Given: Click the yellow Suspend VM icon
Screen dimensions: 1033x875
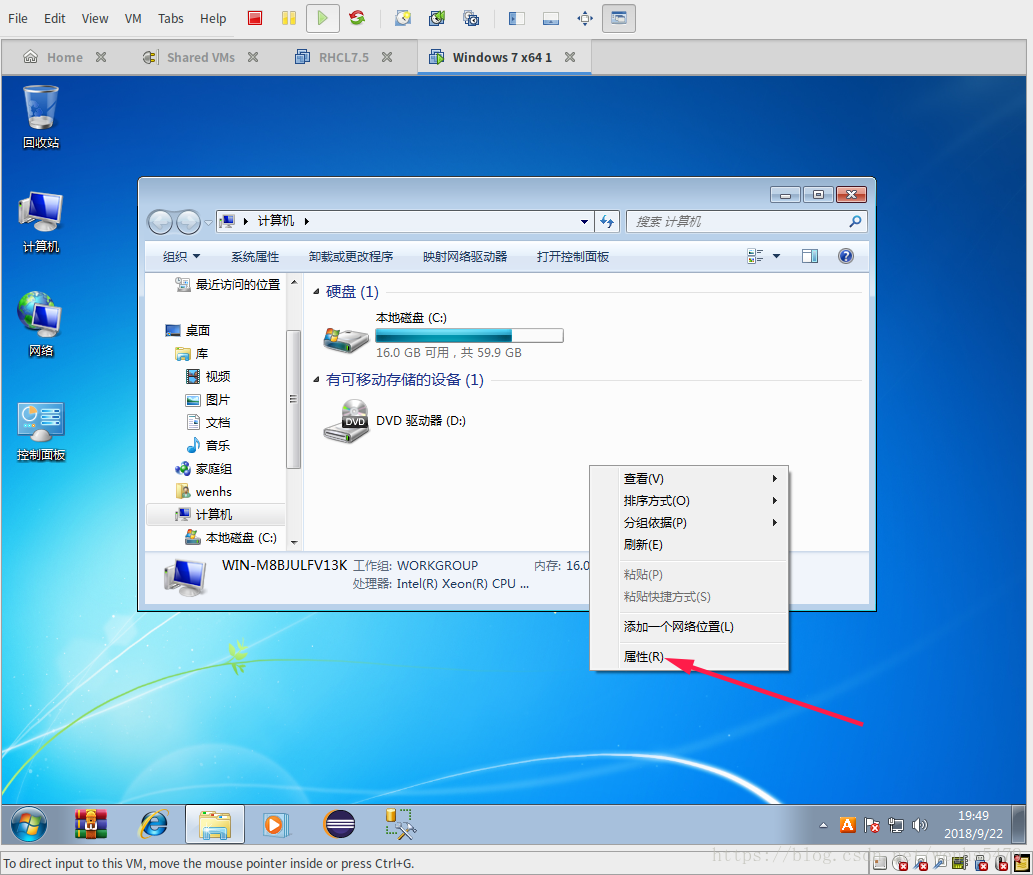Looking at the screenshot, I should click(x=289, y=18).
